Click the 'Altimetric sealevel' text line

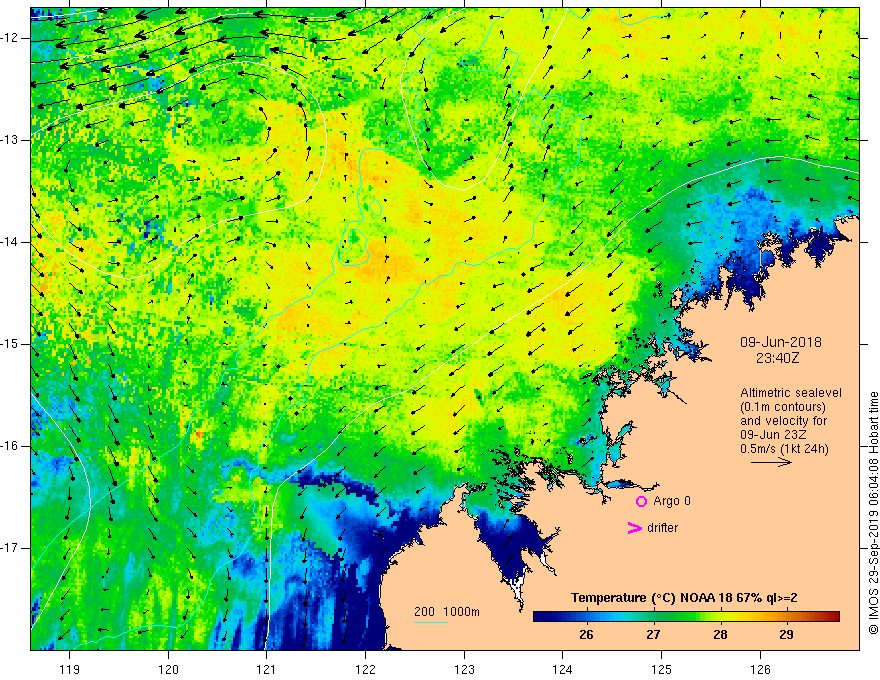[x=791, y=393]
